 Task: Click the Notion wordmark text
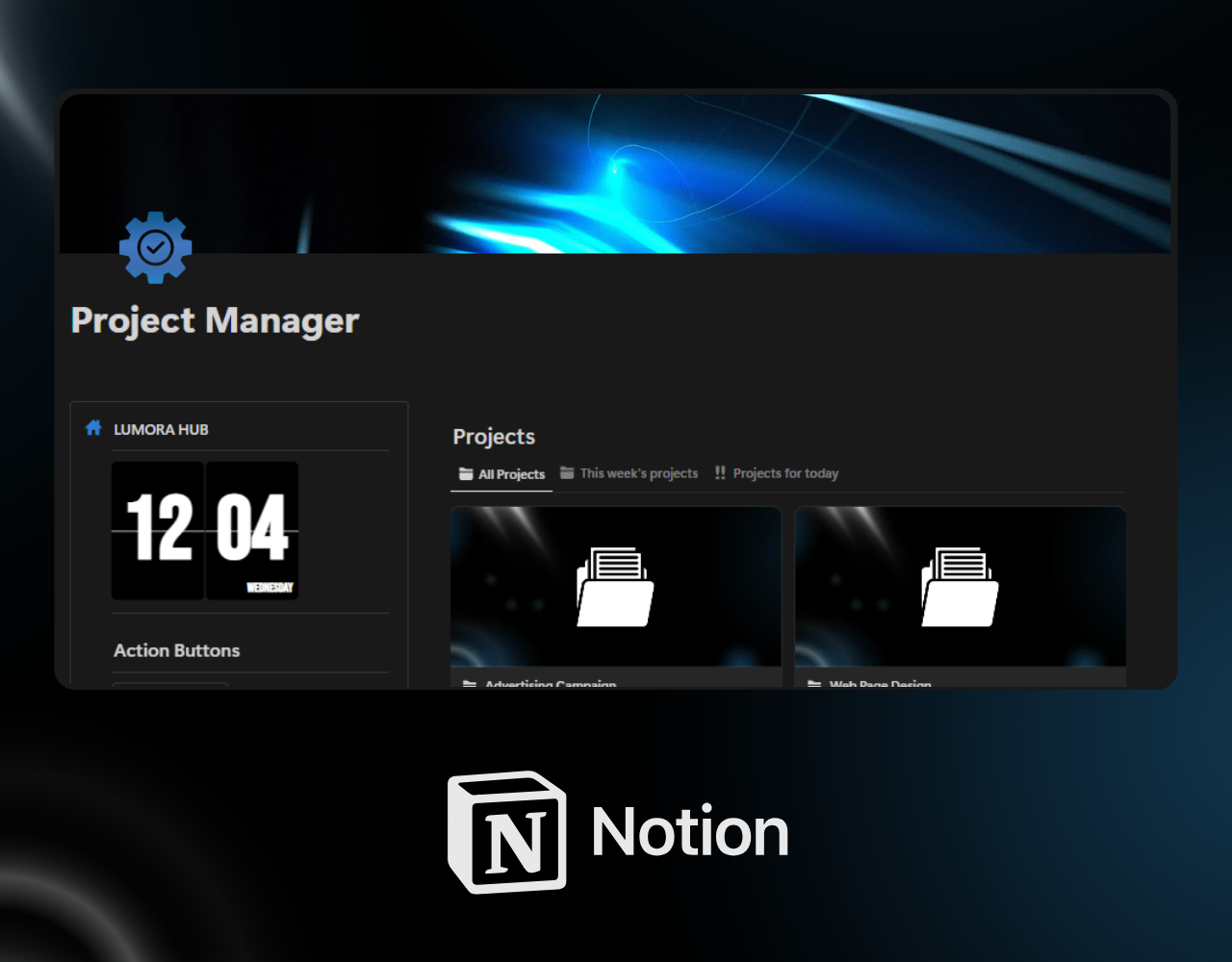pos(690,832)
